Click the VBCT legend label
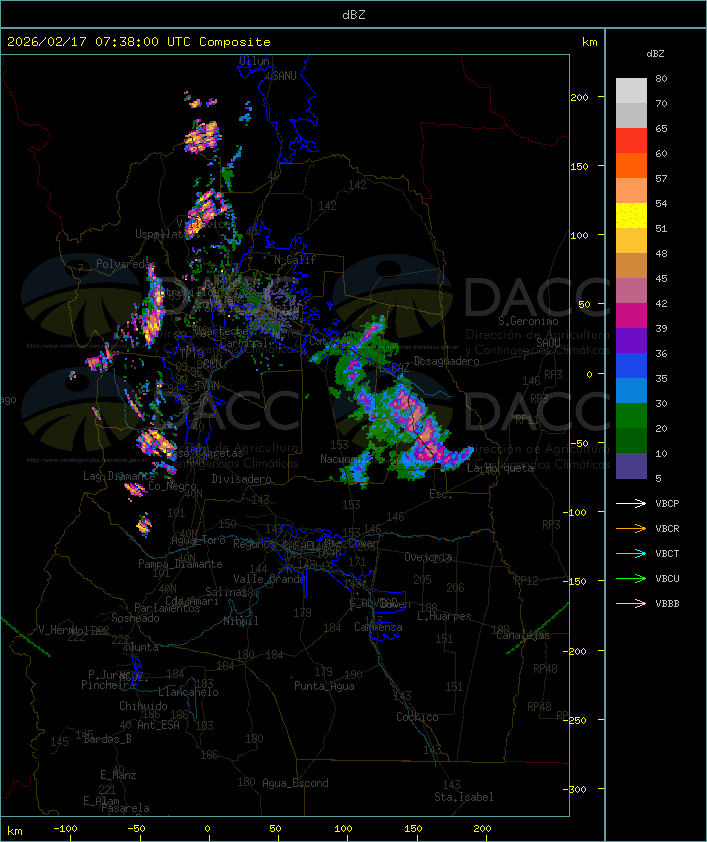This screenshot has height=842, width=707. (667, 554)
